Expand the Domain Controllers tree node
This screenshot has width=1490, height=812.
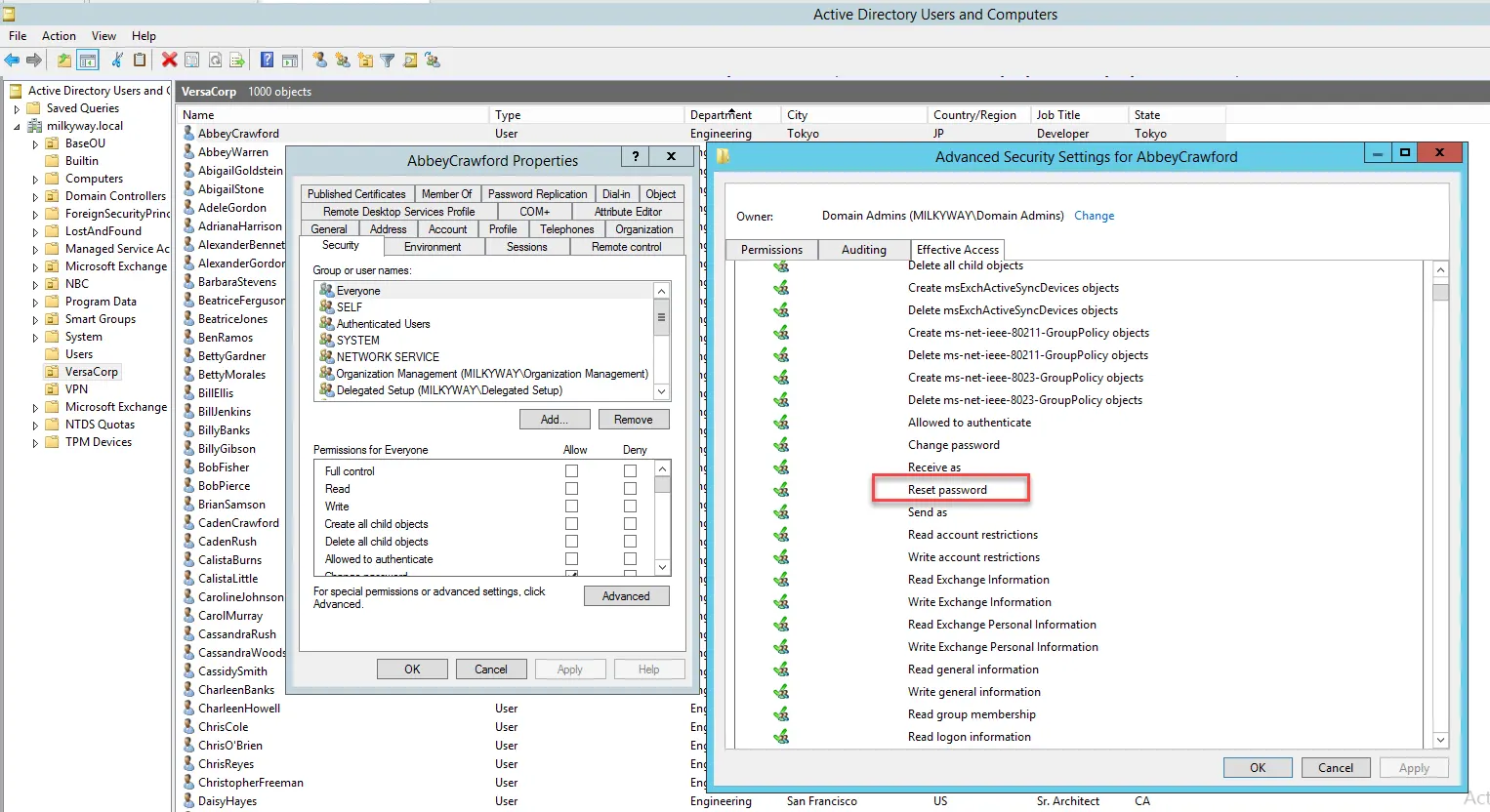click(x=35, y=197)
